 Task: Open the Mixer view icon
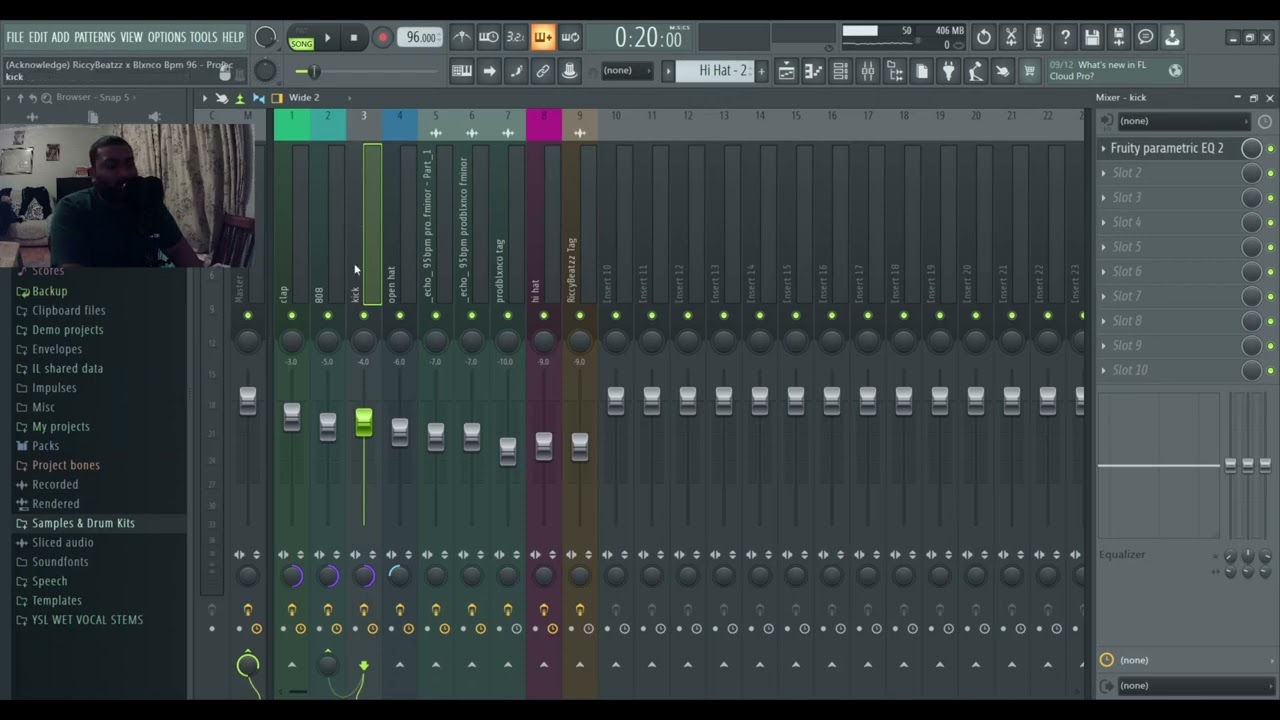867,71
